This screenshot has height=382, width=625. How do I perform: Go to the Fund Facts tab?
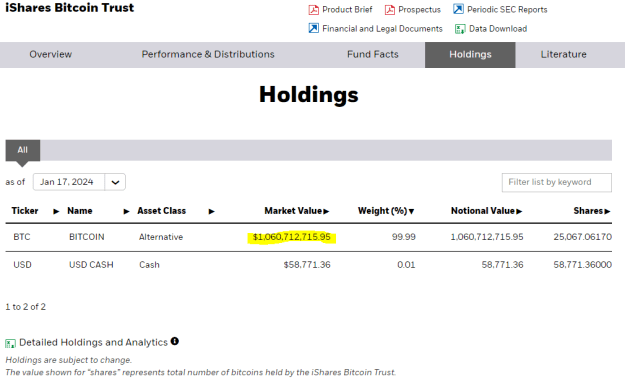pos(373,55)
